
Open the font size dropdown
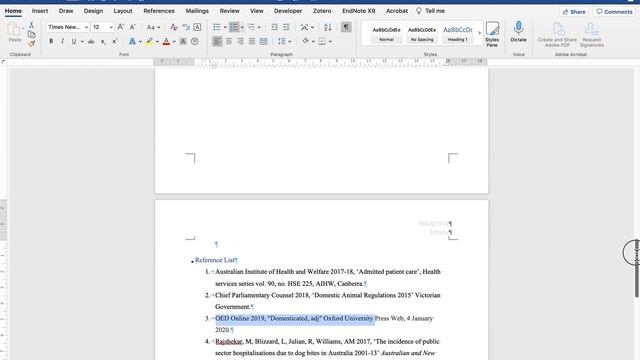tap(111, 27)
